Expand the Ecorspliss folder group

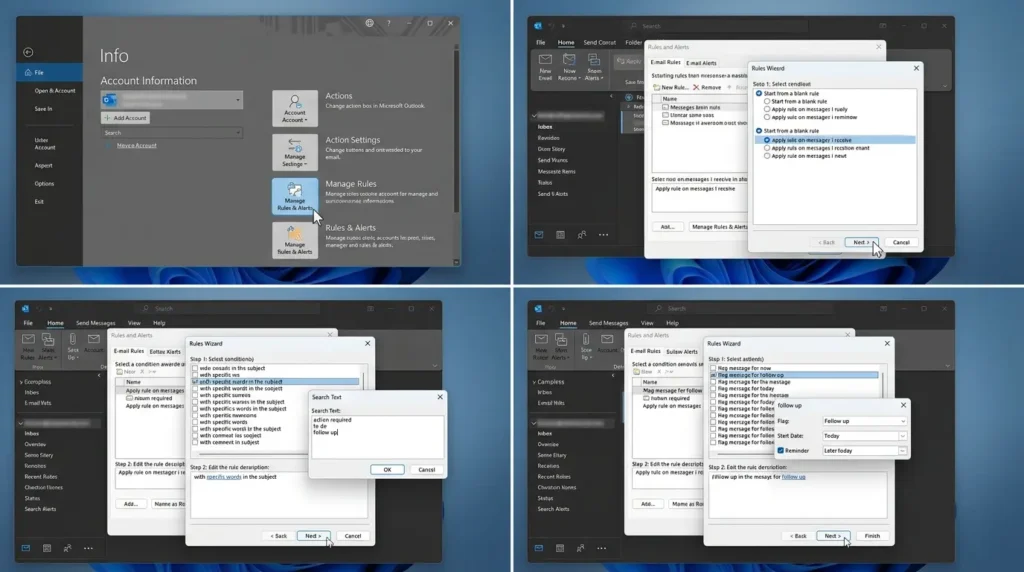coord(22,381)
